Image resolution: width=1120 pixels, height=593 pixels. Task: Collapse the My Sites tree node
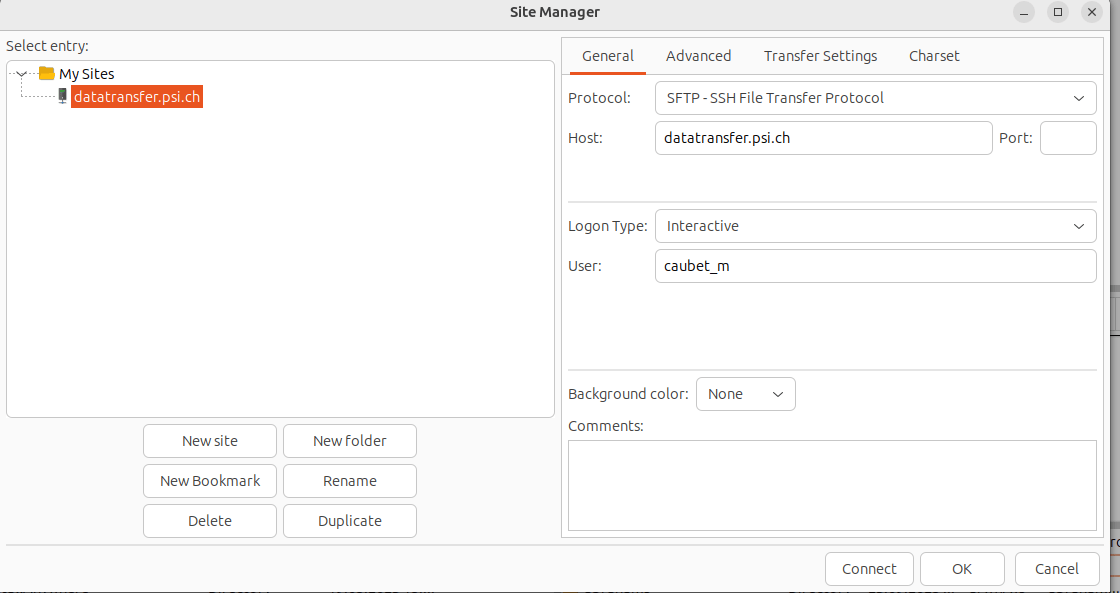(22, 74)
